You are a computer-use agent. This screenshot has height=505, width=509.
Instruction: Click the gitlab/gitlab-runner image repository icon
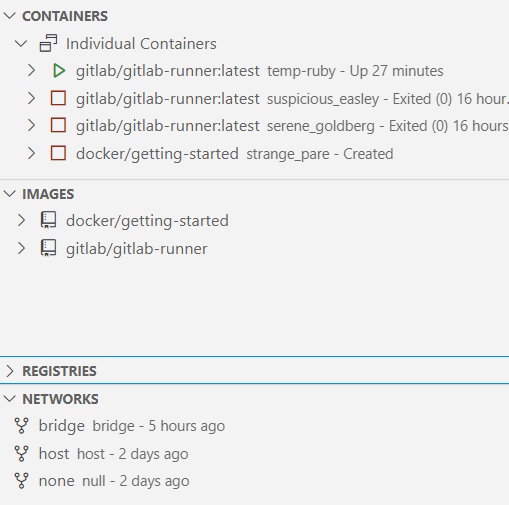point(48,248)
